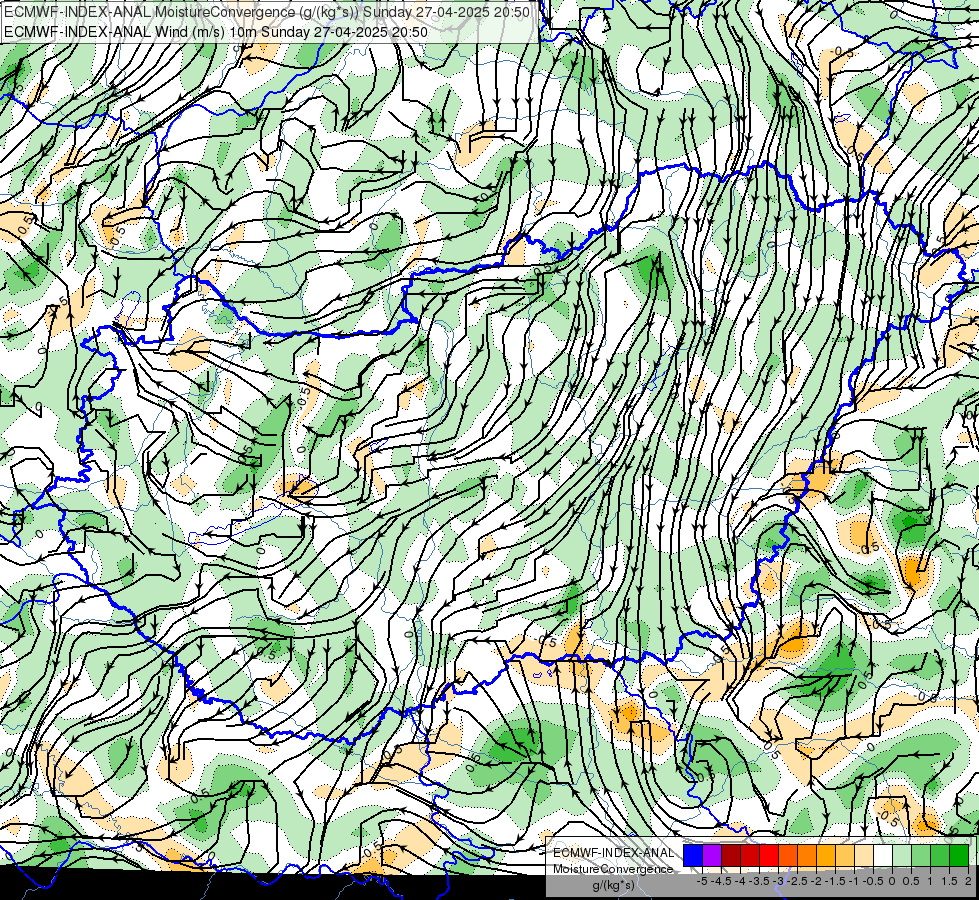This screenshot has width=979, height=900.
Task: Pick the maroon swatch between -4 and -3.5
Action: coord(731,856)
